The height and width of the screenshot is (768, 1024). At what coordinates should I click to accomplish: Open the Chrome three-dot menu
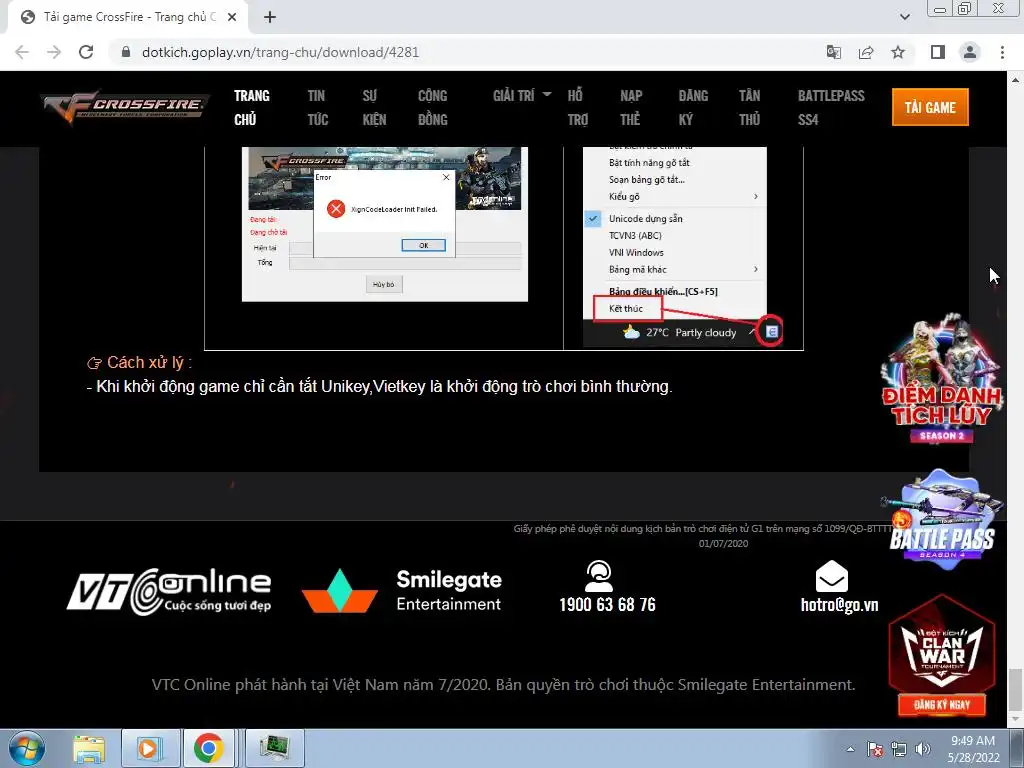[1002, 52]
